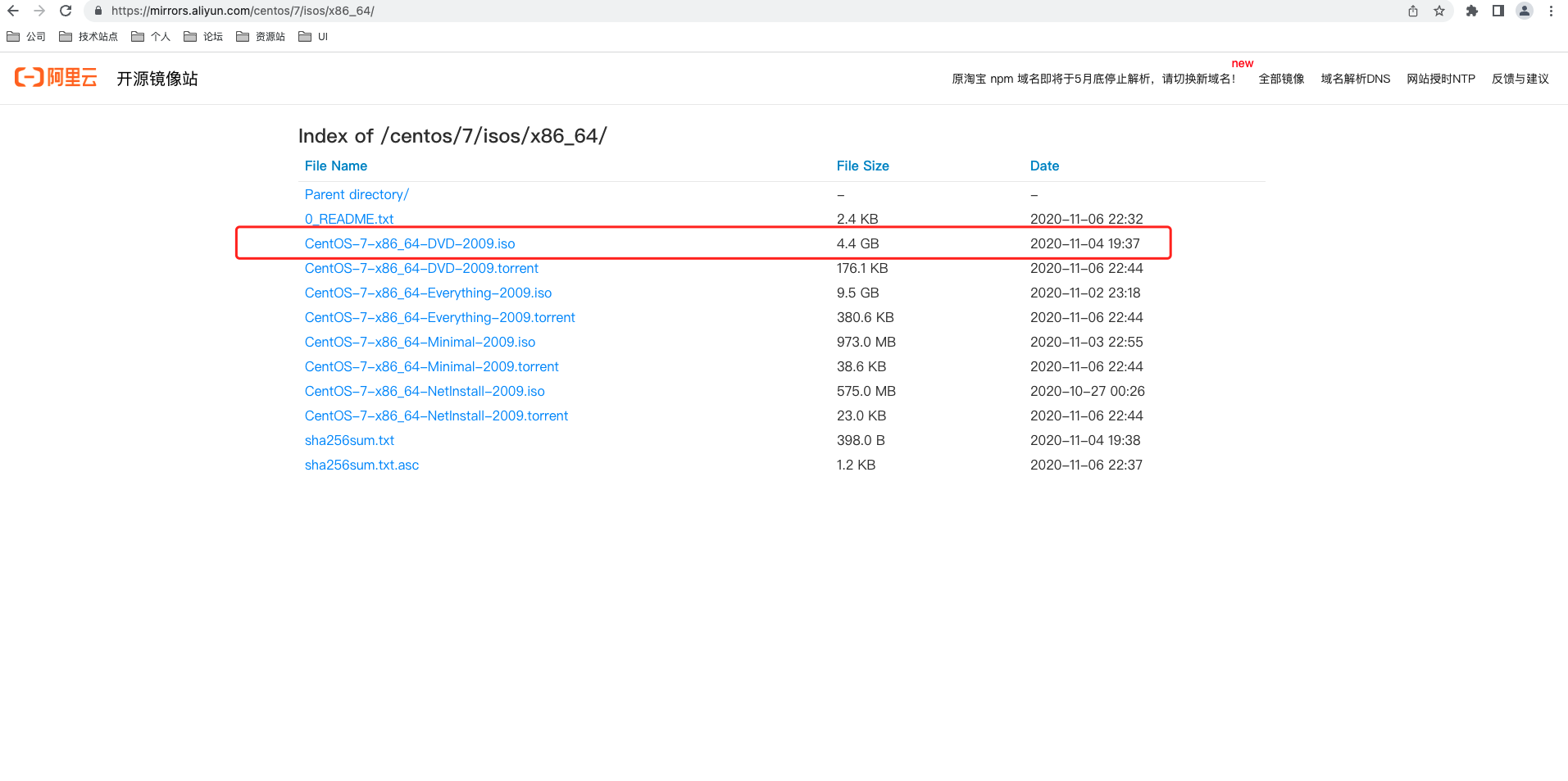
Task: Download CentOS-7-x86_64-Everything-2009.iso
Action: pos(428,293)
